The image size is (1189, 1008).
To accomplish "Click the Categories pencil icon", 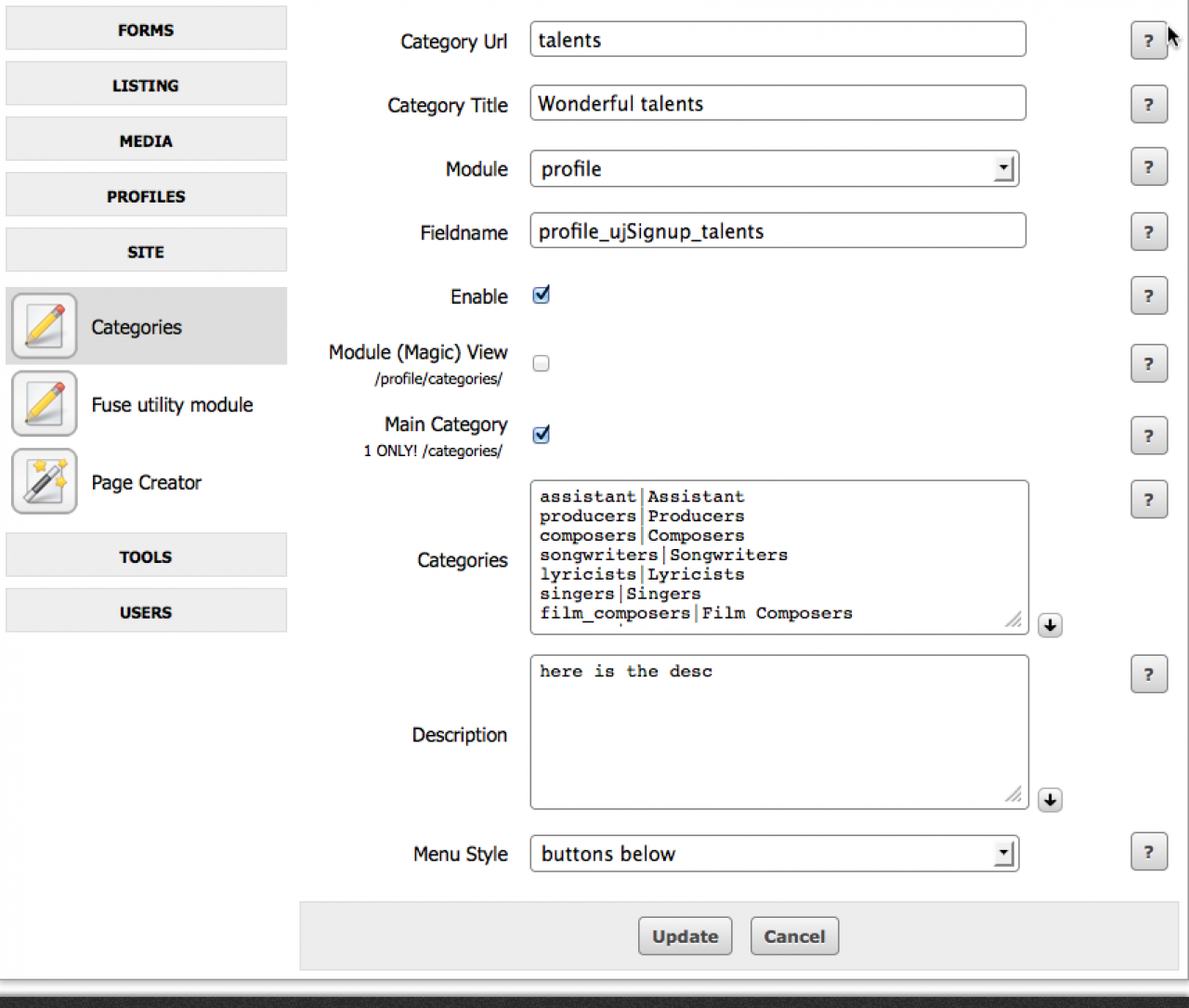I will click(x=44, y=326).
